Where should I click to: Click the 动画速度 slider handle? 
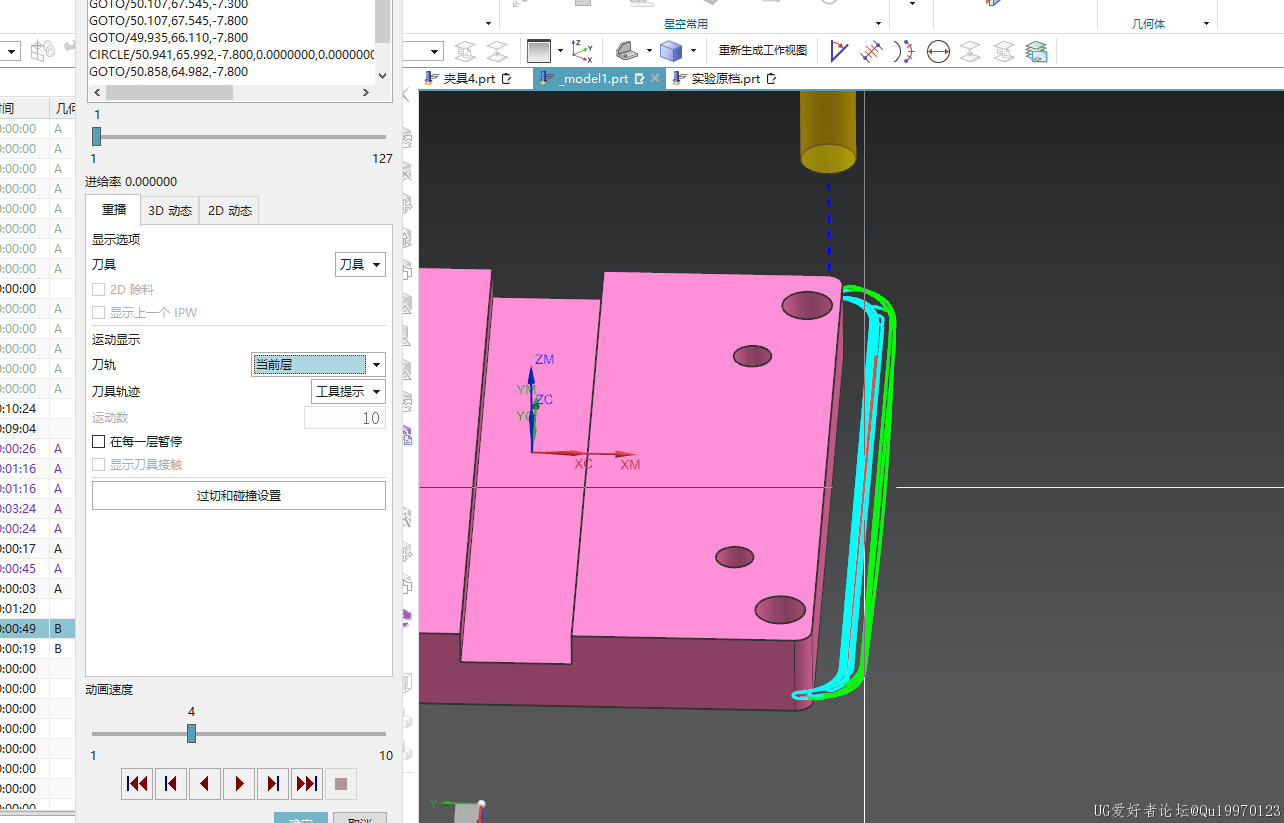(x=191, y=733)
